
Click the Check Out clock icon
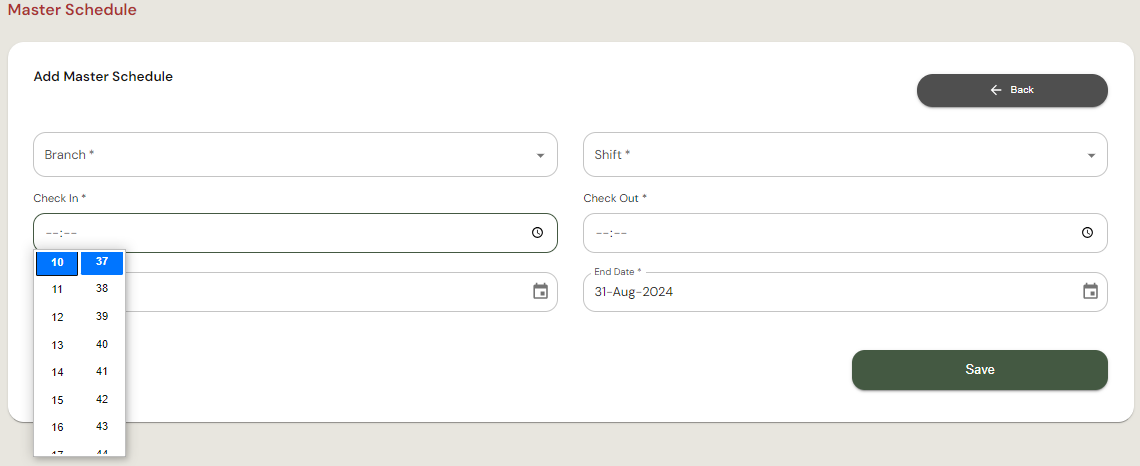[1087, 233]
